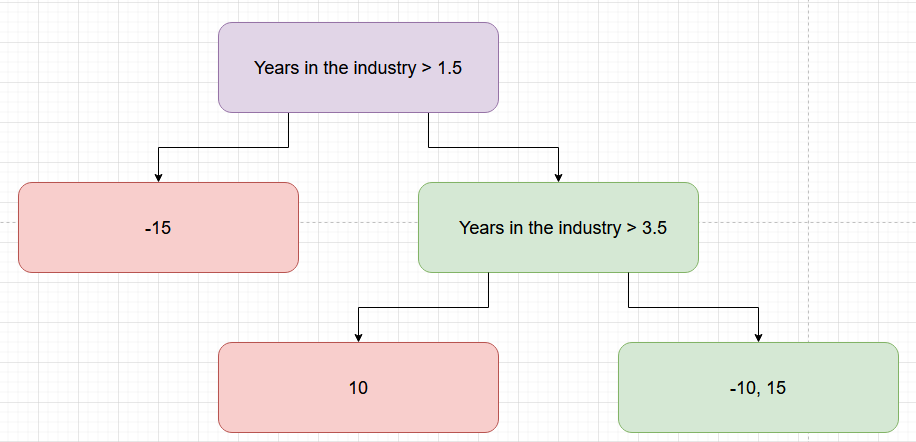
Task: Select the red box labeled -15
Action: click(158, 227)
